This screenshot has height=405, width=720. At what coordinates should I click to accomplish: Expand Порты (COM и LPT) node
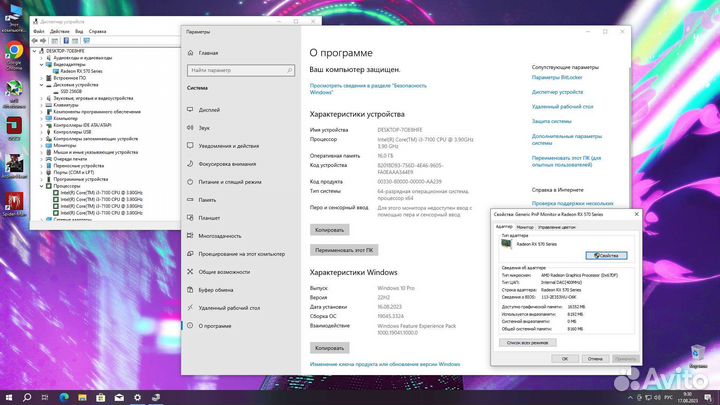point(41,173)
